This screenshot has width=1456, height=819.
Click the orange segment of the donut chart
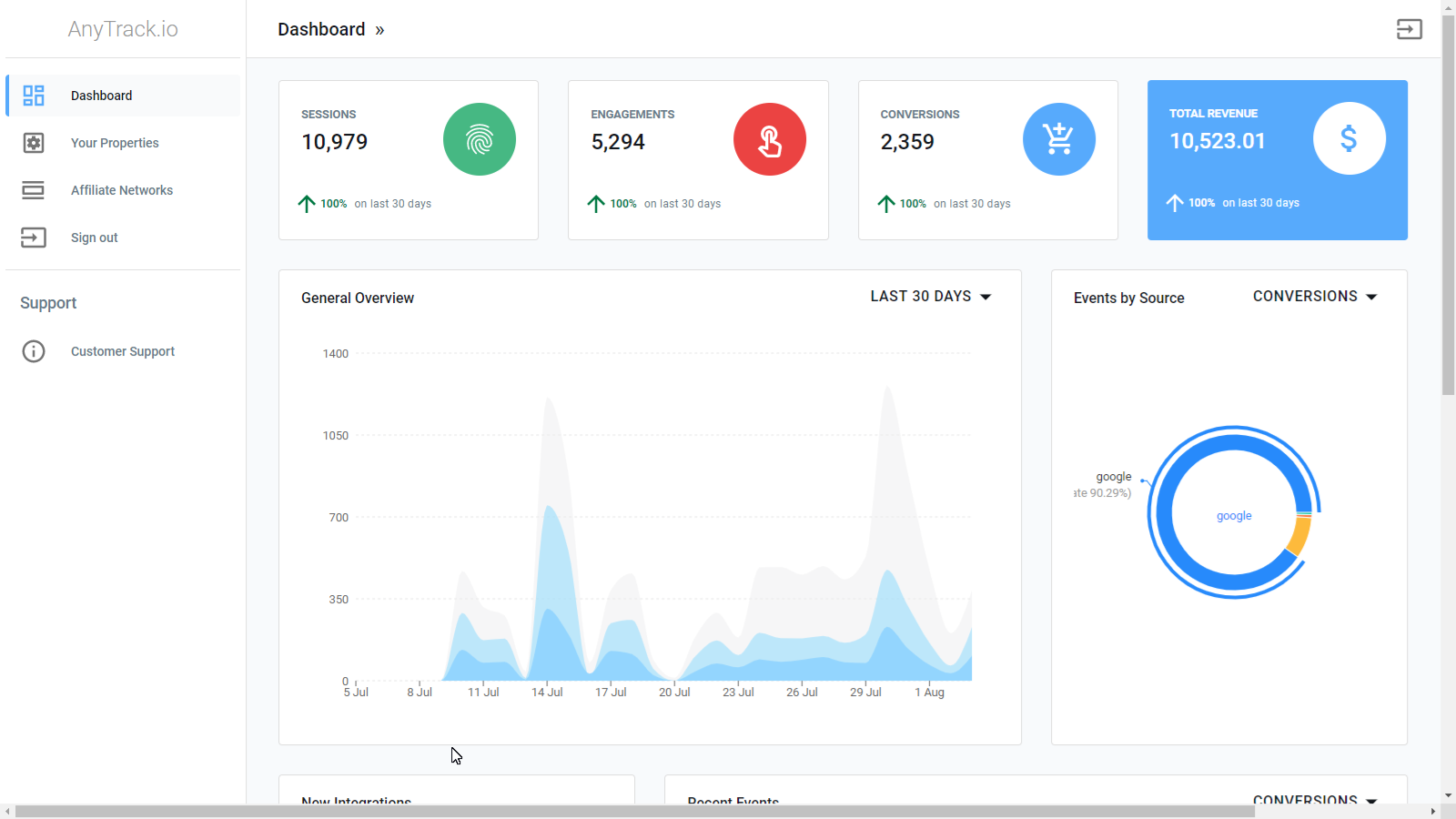pos(1300,535)
